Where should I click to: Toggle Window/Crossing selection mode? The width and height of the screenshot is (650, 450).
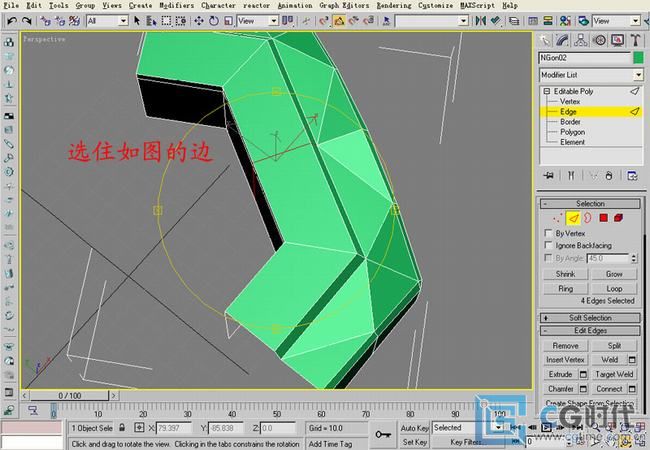click(x=181, y=21)
